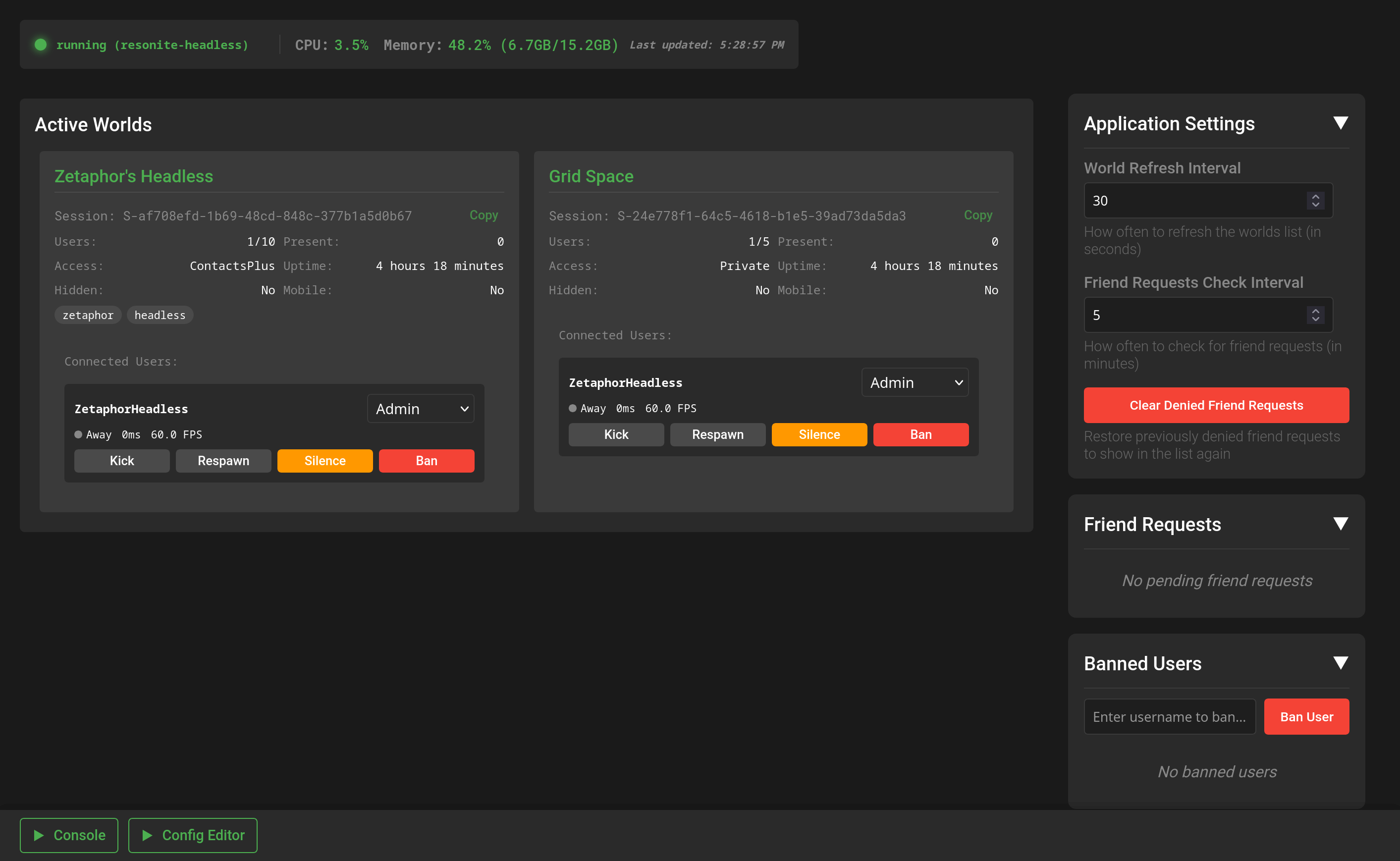
Task: Click ZetaphorHeadless username in Grid Space
Action: [x=625, y=382]
